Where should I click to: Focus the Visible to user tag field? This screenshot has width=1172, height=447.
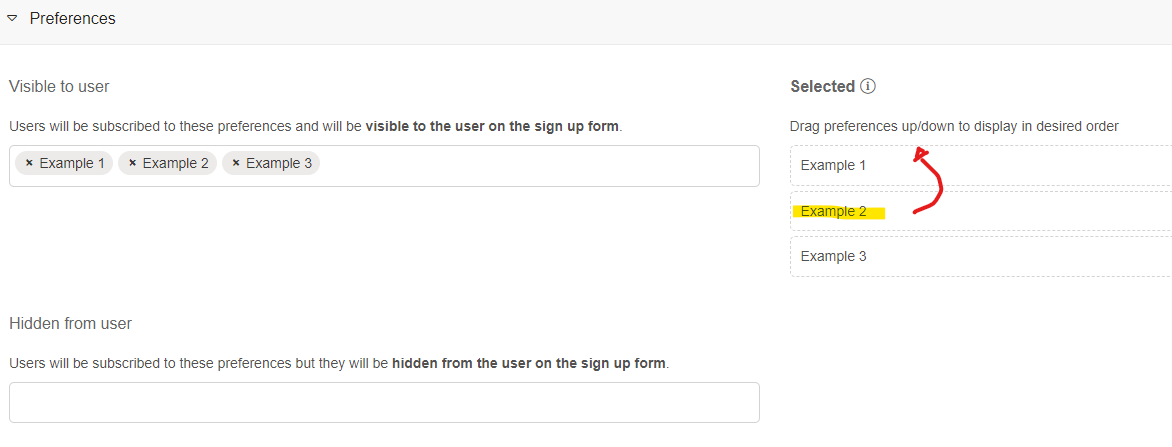(540, 166)
